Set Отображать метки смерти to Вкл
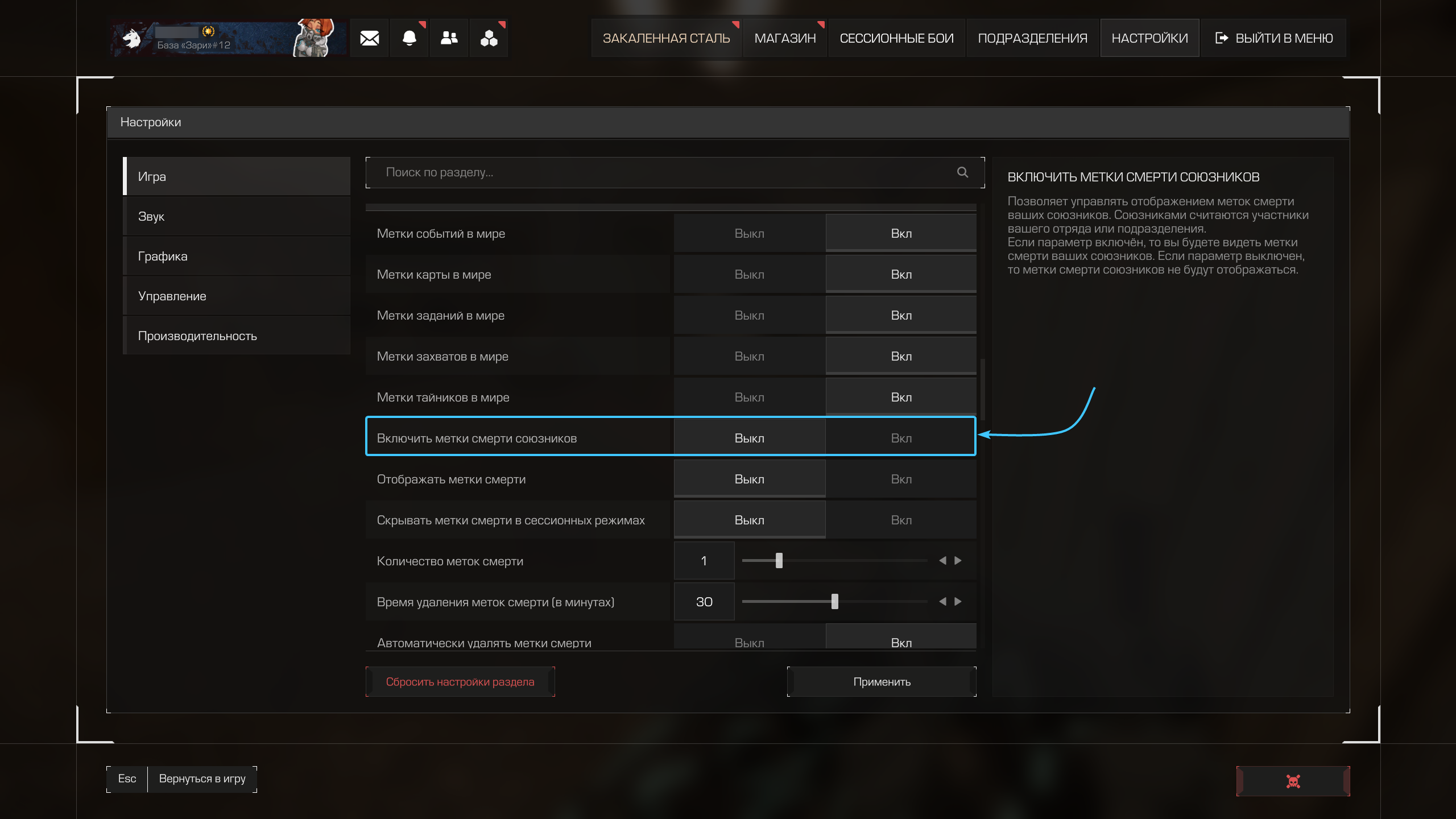The image size is (1456, 819). pos(900,479)
